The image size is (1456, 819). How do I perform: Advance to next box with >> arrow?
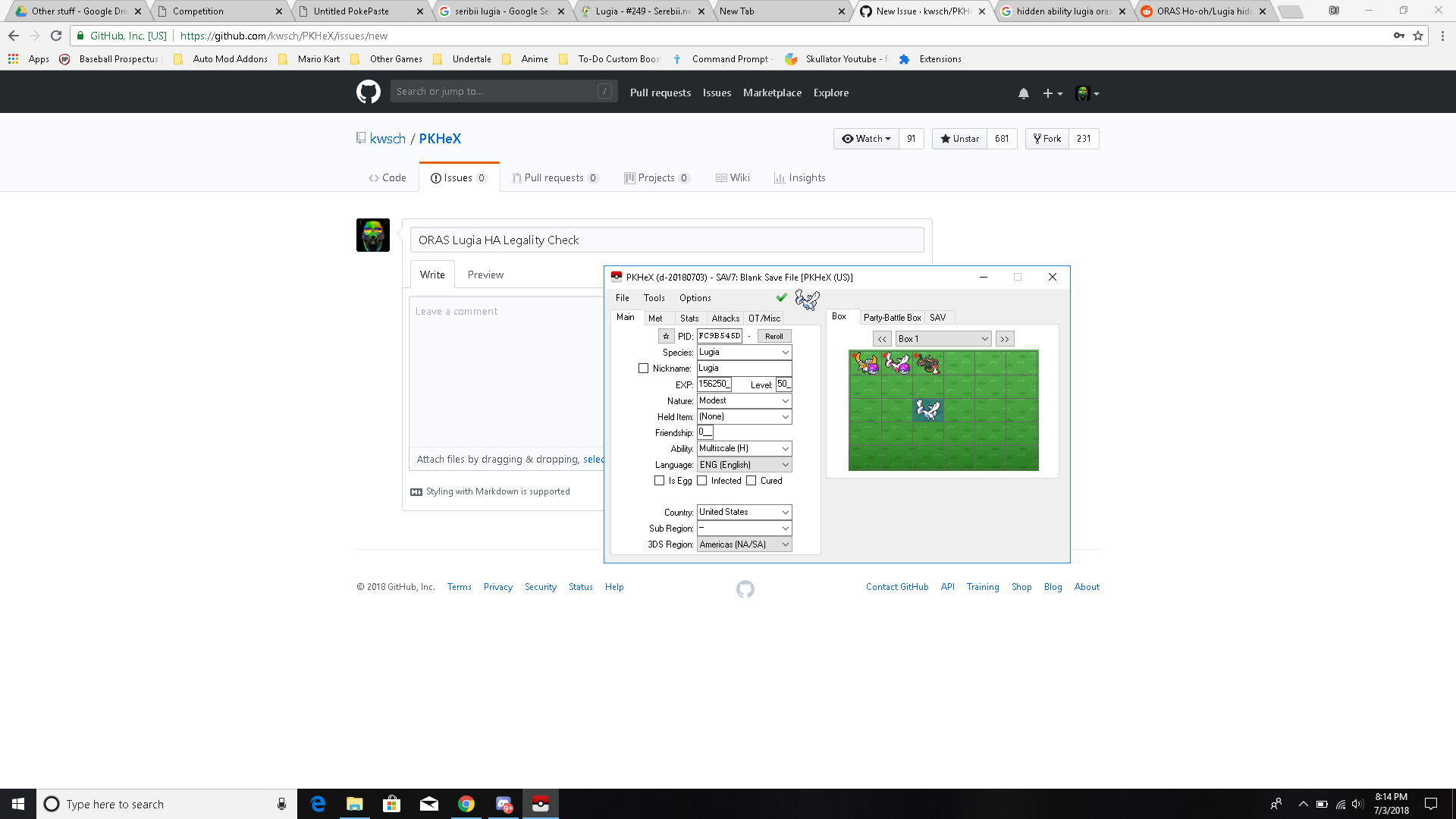(x=1004, y=339)
